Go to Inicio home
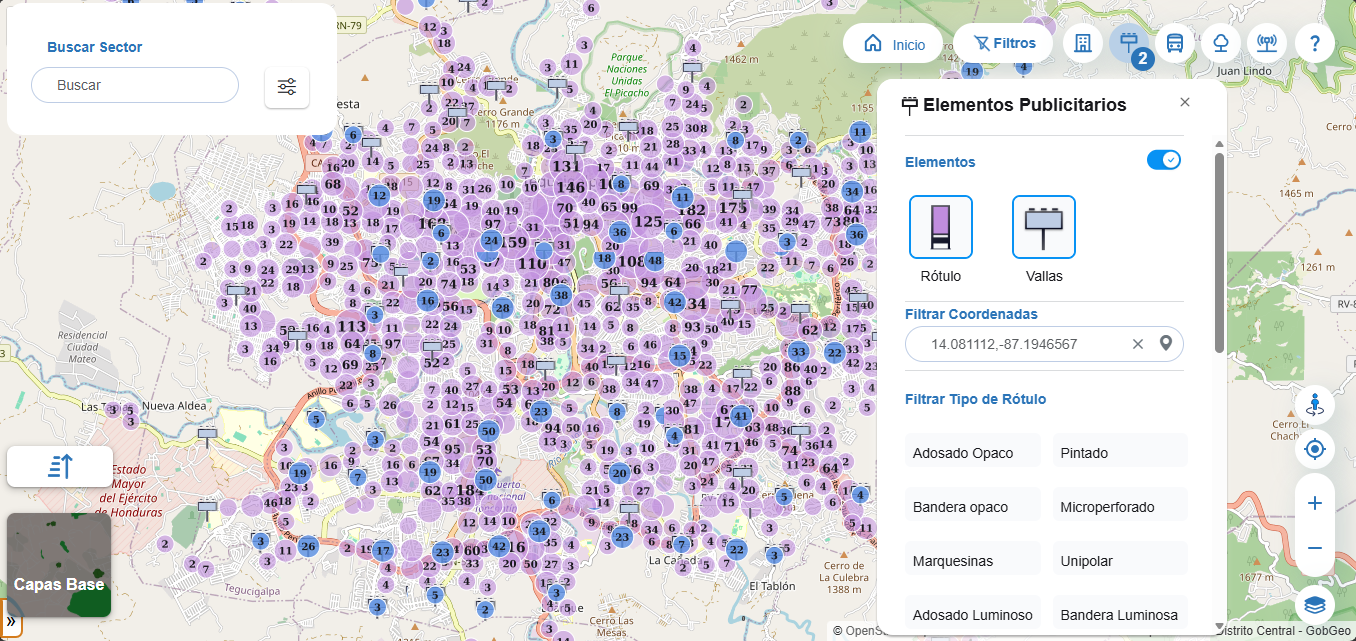Screen dimensions: 1356x641 click(x=893, y=44)
